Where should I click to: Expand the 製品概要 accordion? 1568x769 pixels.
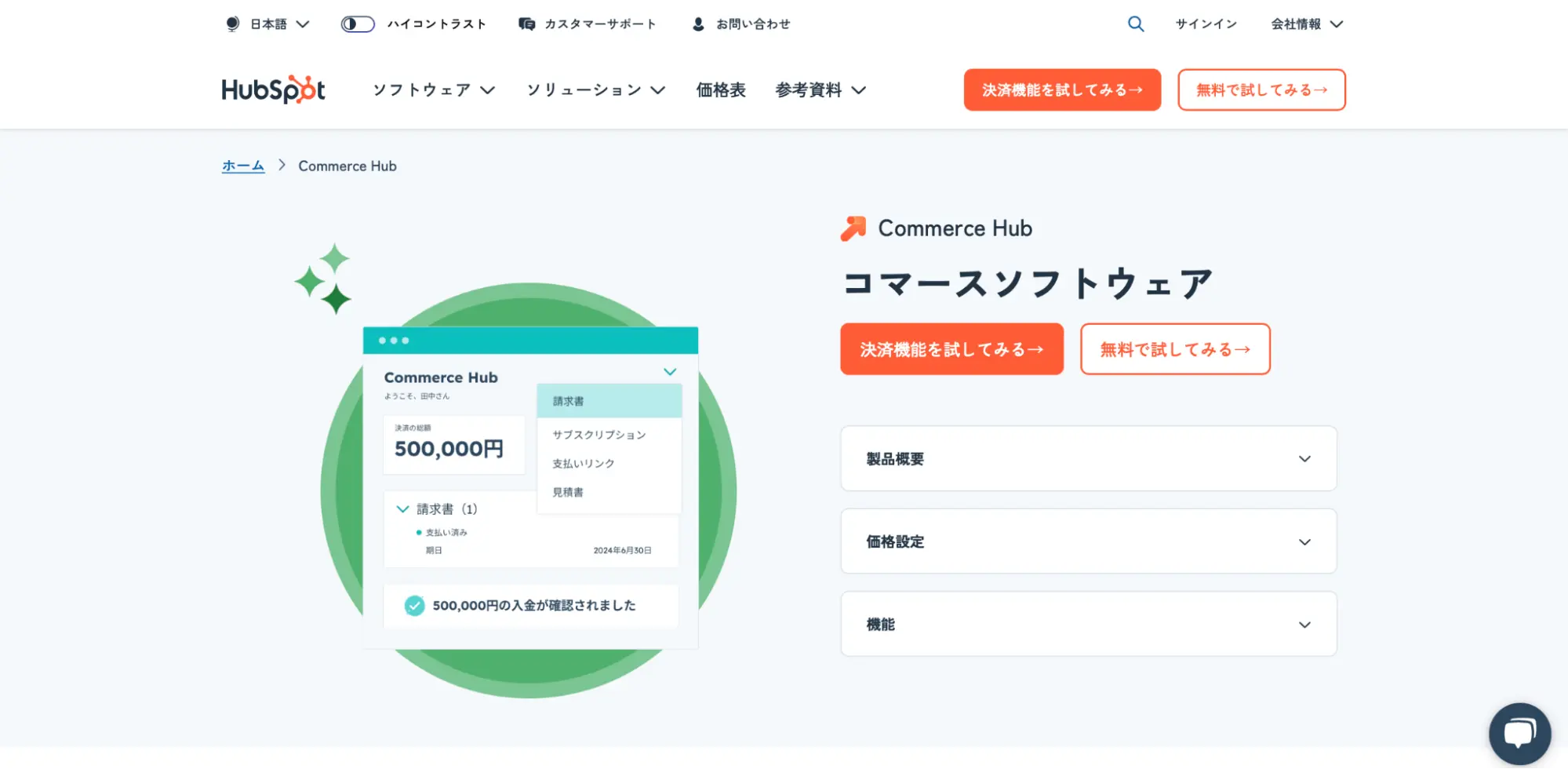point(1089,458)
